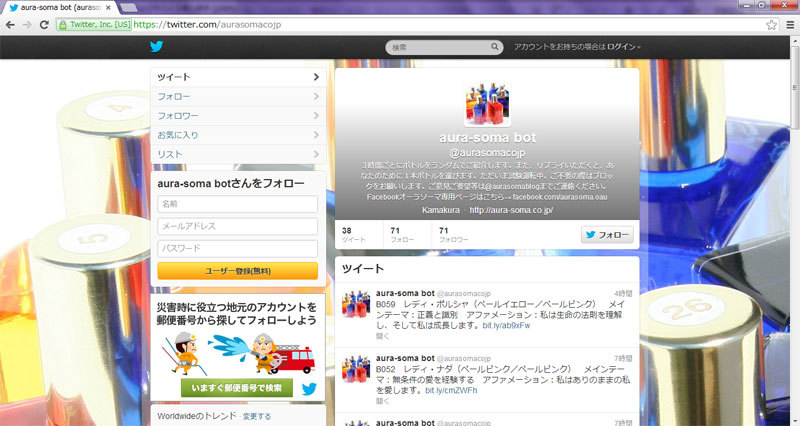Image resolution: width=800 pixels, height=426 pixels.
Task: Open the フォロワー sidebar item
Action: 238,116
